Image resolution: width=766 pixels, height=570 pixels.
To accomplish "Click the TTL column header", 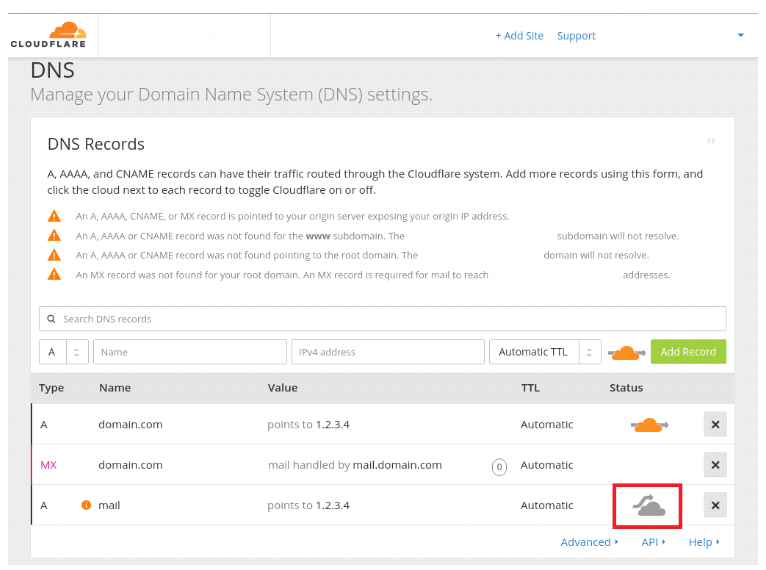I will click(530, 388).
